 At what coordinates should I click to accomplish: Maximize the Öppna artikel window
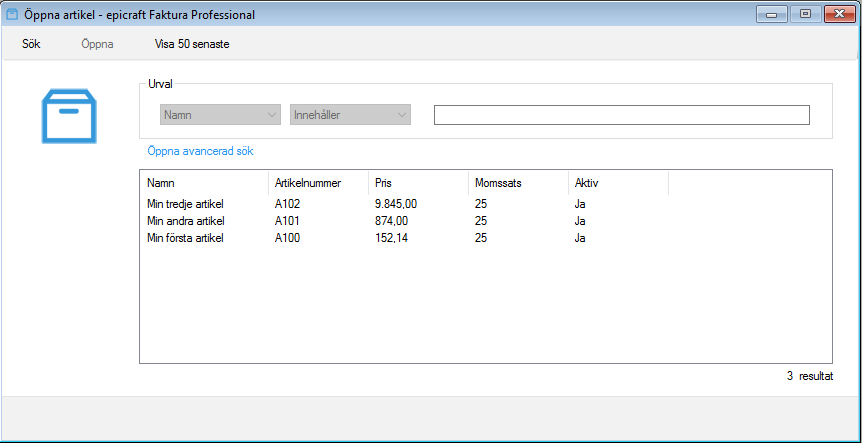(805, 14)
